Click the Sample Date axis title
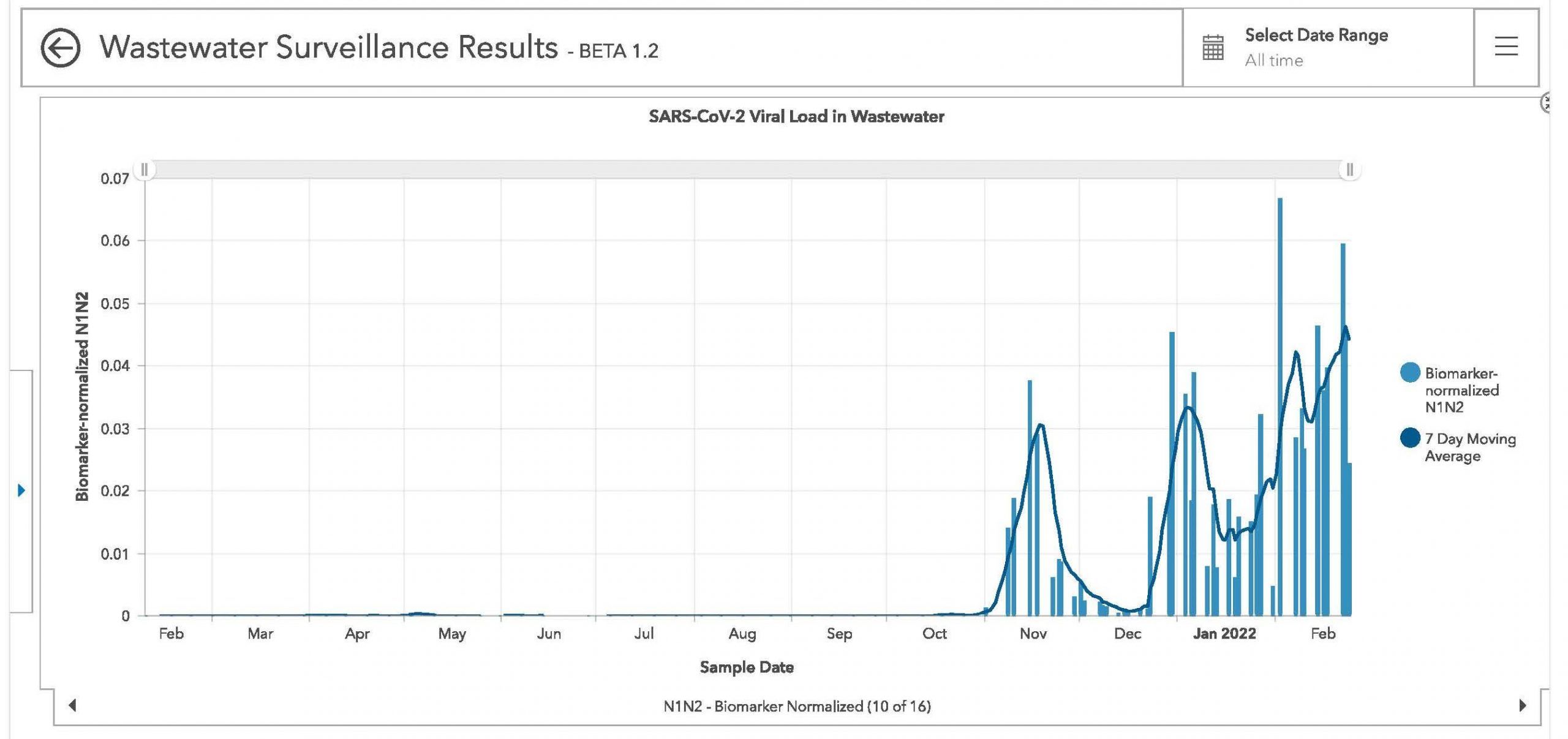The height and width of the screenshot is (739, 1568). 747,667
